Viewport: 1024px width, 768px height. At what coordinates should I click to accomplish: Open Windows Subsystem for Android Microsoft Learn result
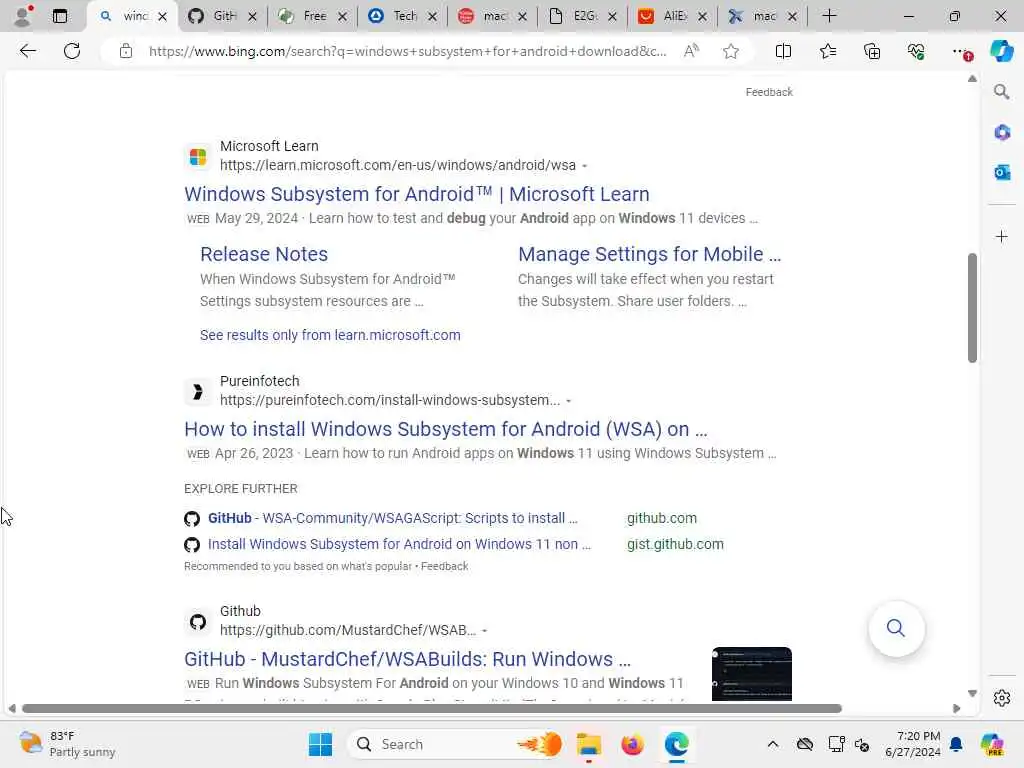click(x=417, y=194)
